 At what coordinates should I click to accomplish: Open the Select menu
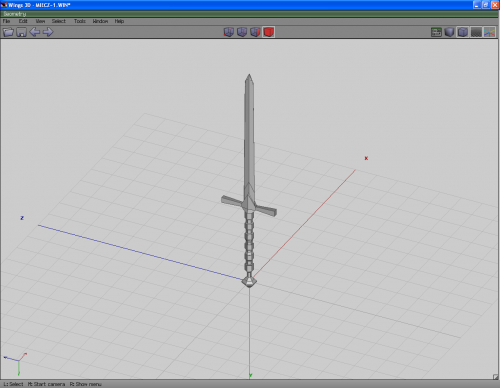[x=59, y=21]
